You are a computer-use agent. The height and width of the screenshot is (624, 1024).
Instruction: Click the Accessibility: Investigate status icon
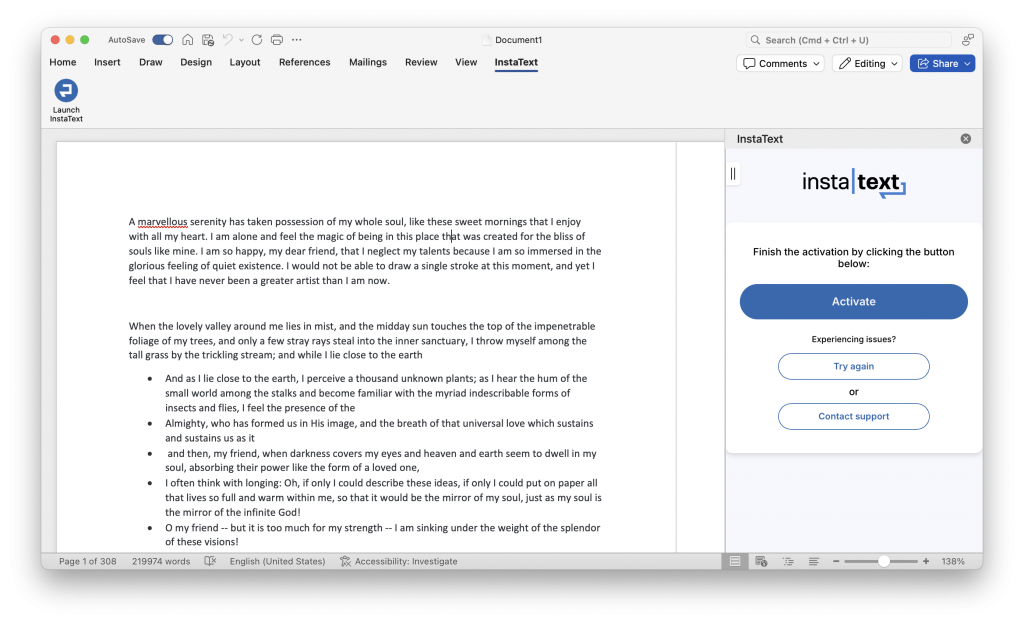tap(345, 561)
